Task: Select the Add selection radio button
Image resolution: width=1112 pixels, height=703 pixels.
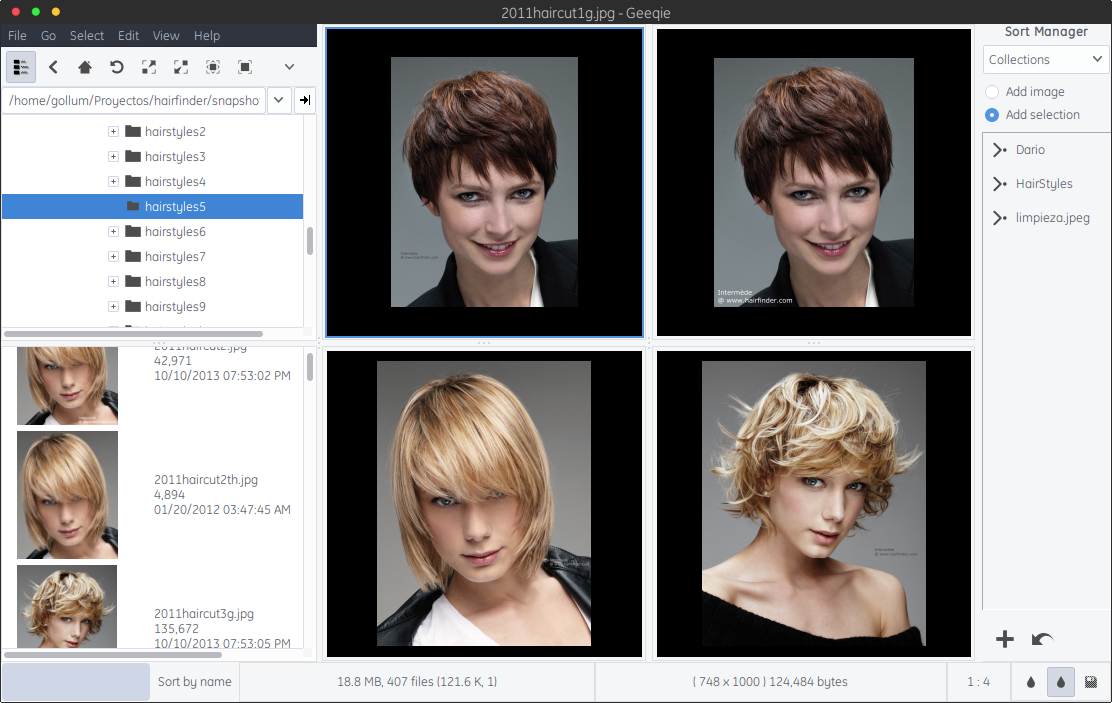Action: tap(992, 115)
